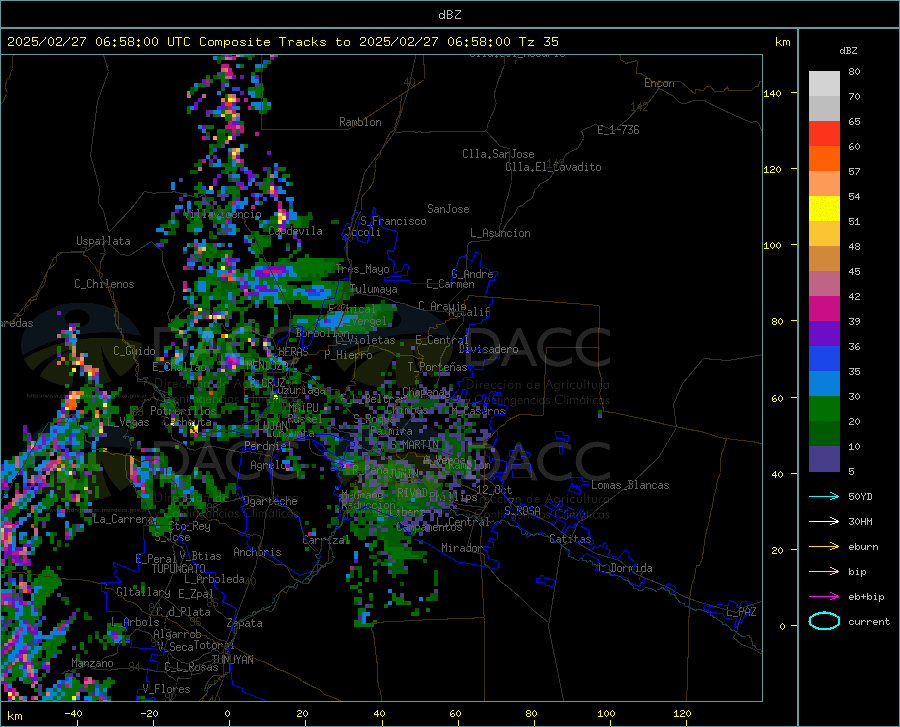The height and width of the screenshot is (727, 900).
Task: Click the Tres_Mayo map label
Action: click(363, 269)
